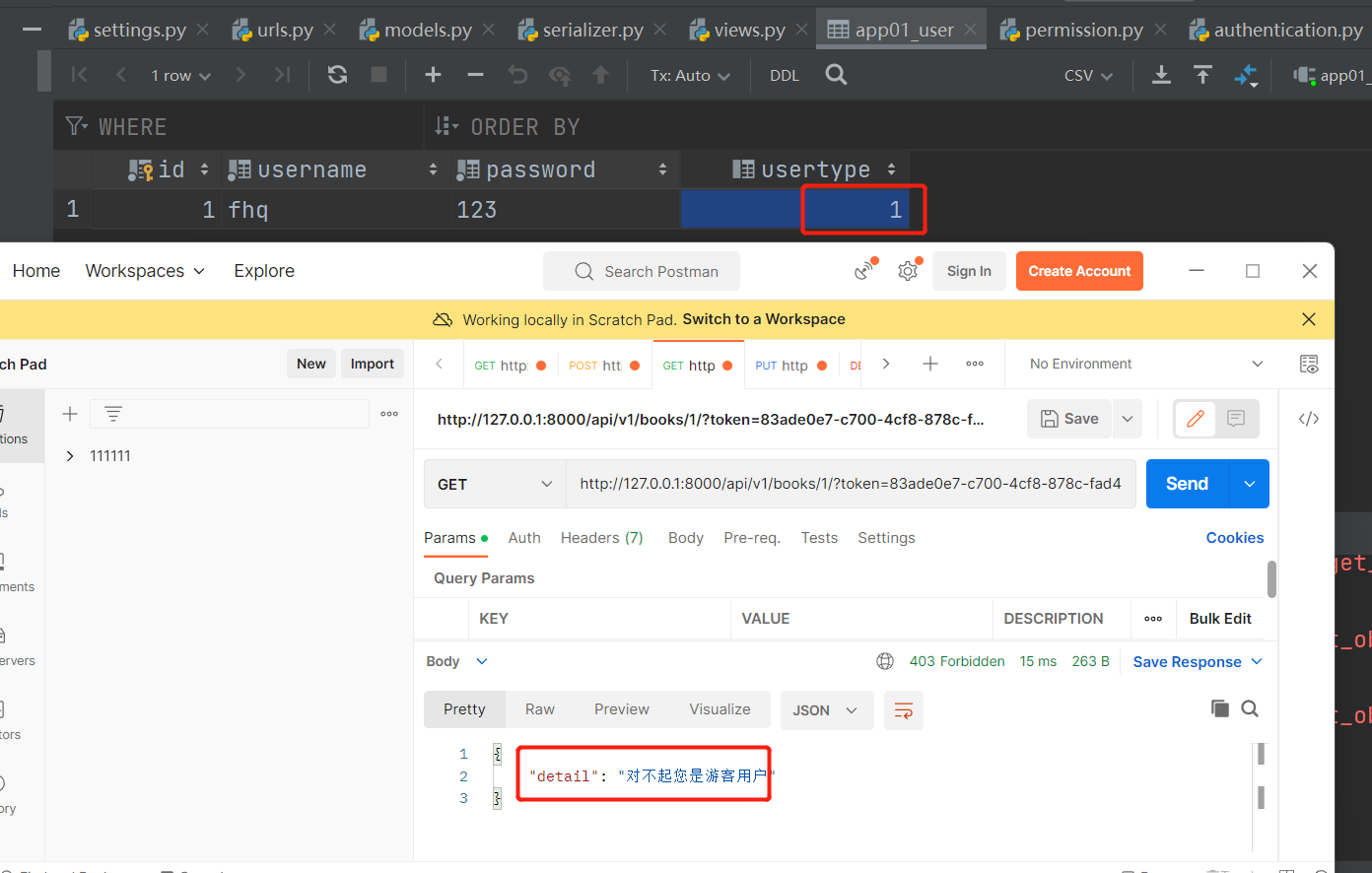The width and height of the screenshot is (1372, 873).
Task: Click the Import button
Action: [373, 364]
